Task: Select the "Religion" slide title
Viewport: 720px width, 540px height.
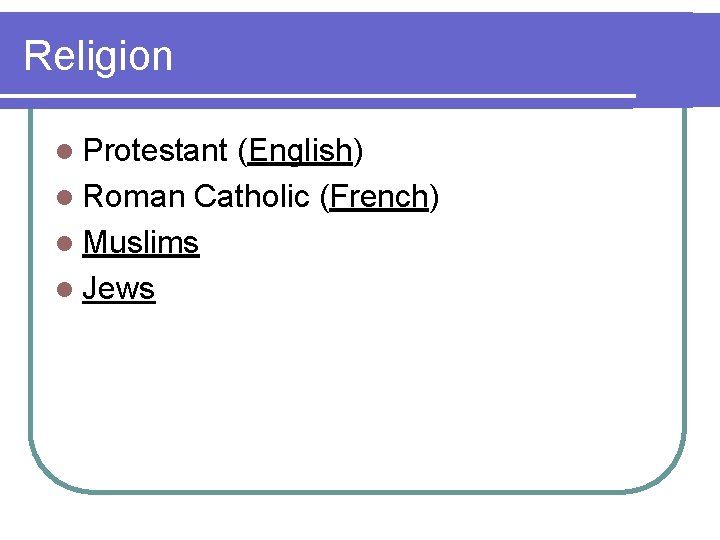Action: point(98,56)
